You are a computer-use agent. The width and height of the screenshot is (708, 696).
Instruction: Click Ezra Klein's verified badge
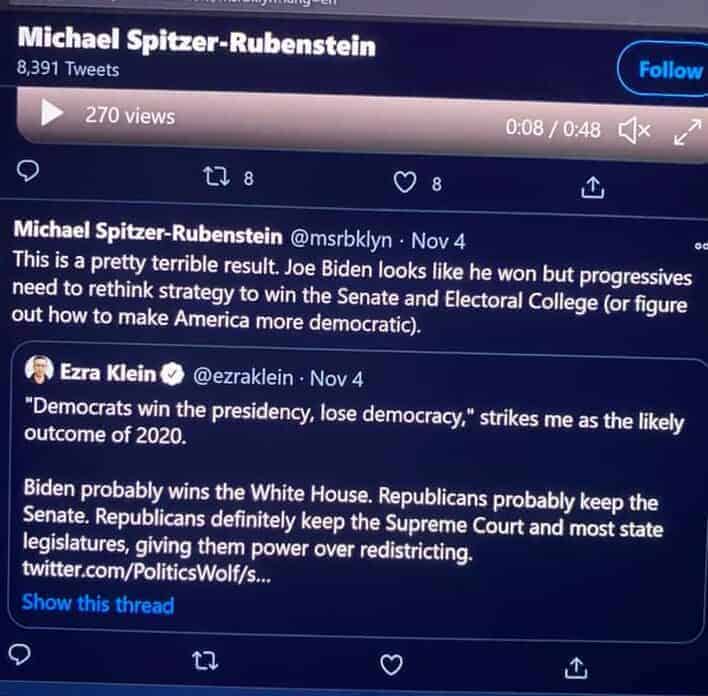(172, 375)
